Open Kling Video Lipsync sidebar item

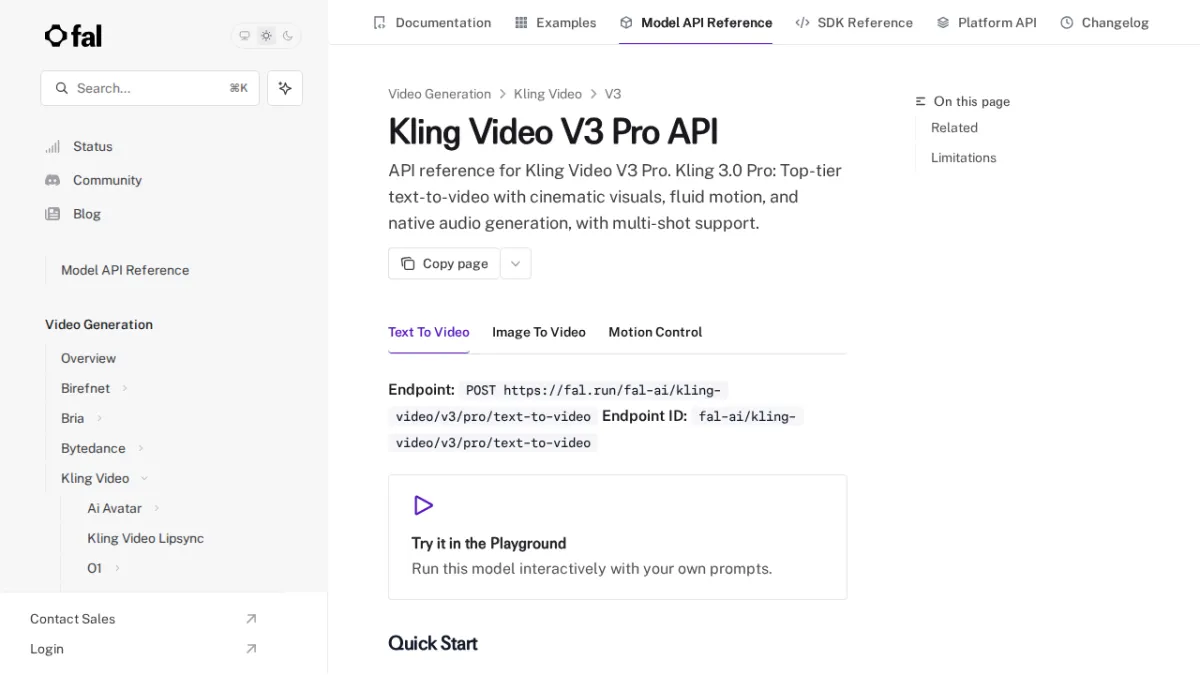point(145,538)
